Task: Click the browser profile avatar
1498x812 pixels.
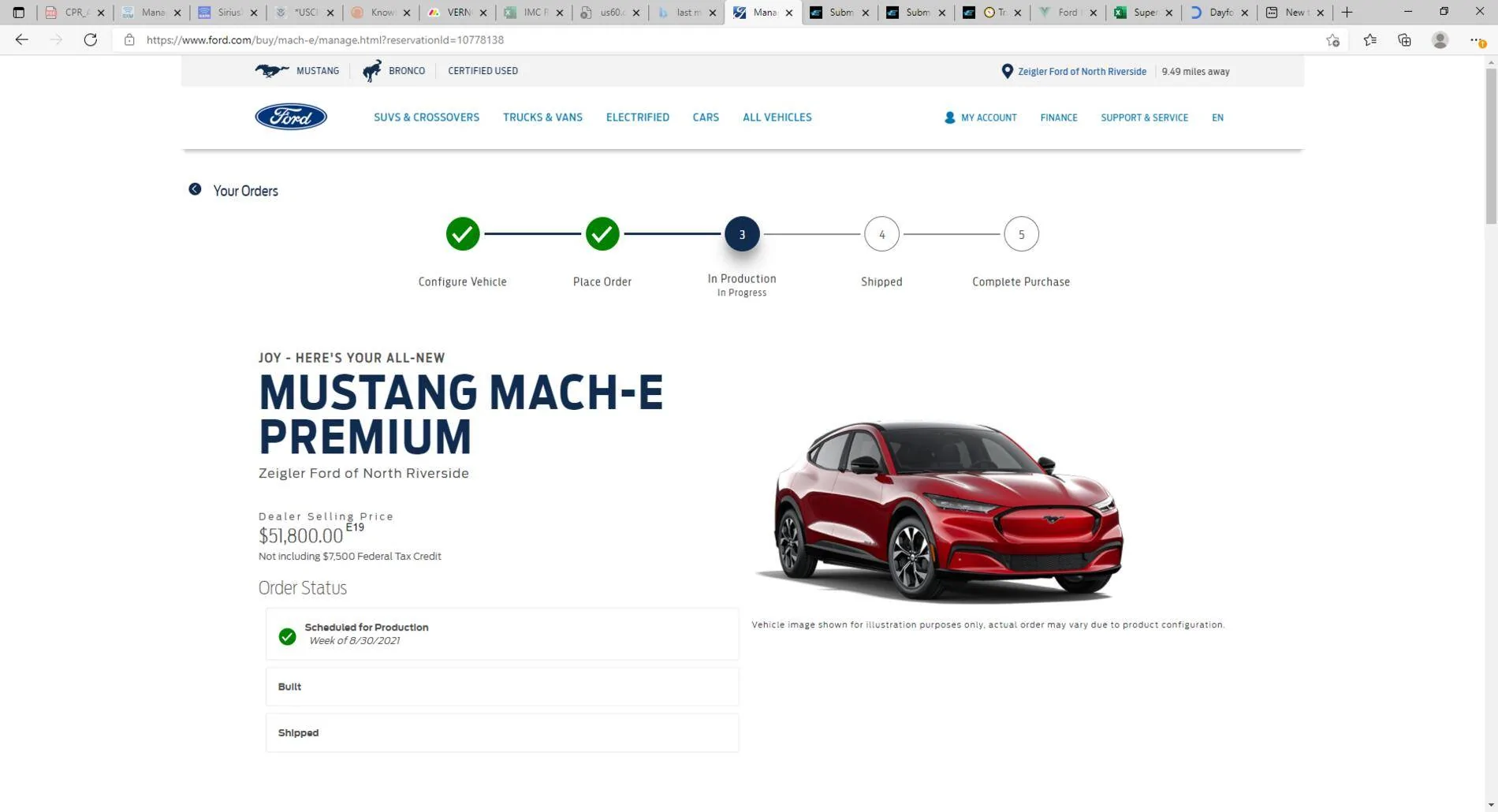Action: pyautogui.click(x=1440, y=40)
